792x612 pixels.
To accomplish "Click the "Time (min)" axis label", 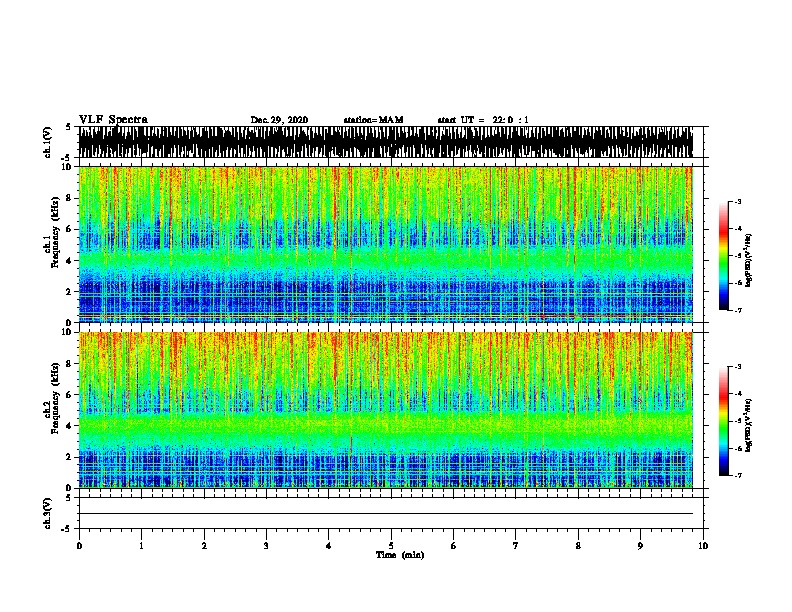I will coord(400,555).
